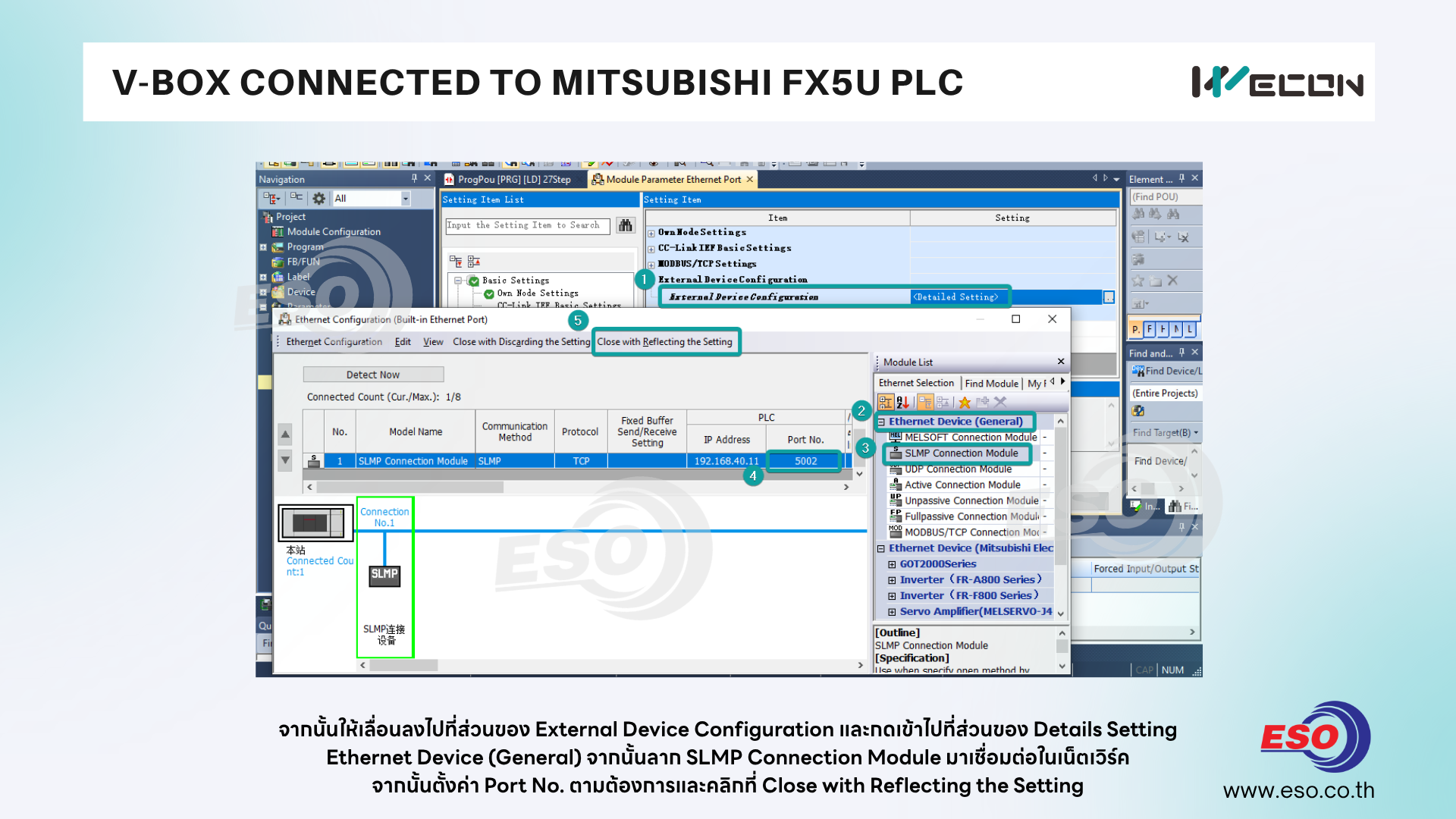
Task: Expand MODBUS/TCP Settings row
Action: pyautogui.click(x=651, y=264)
